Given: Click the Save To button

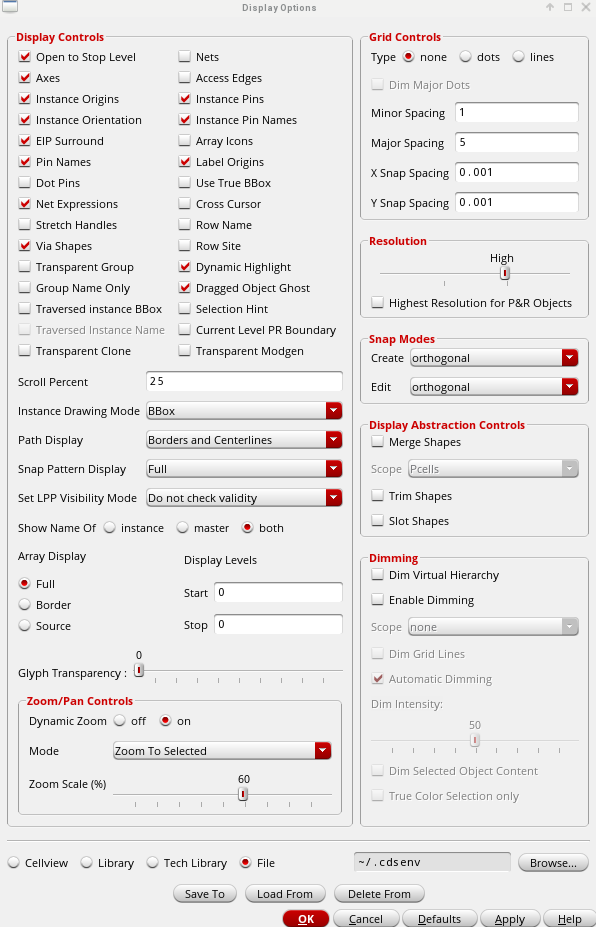Looking at the screenshot, I should 205,894.
